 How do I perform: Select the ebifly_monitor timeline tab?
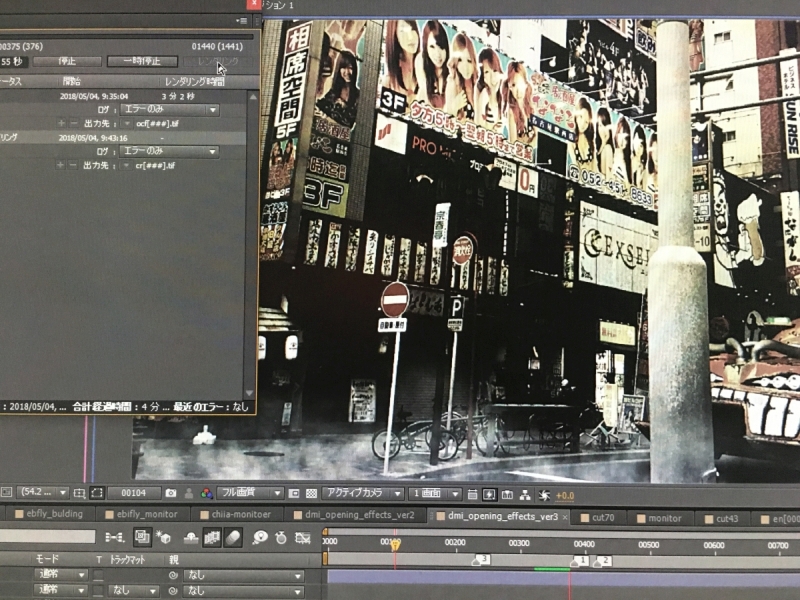tap(146, 515)
